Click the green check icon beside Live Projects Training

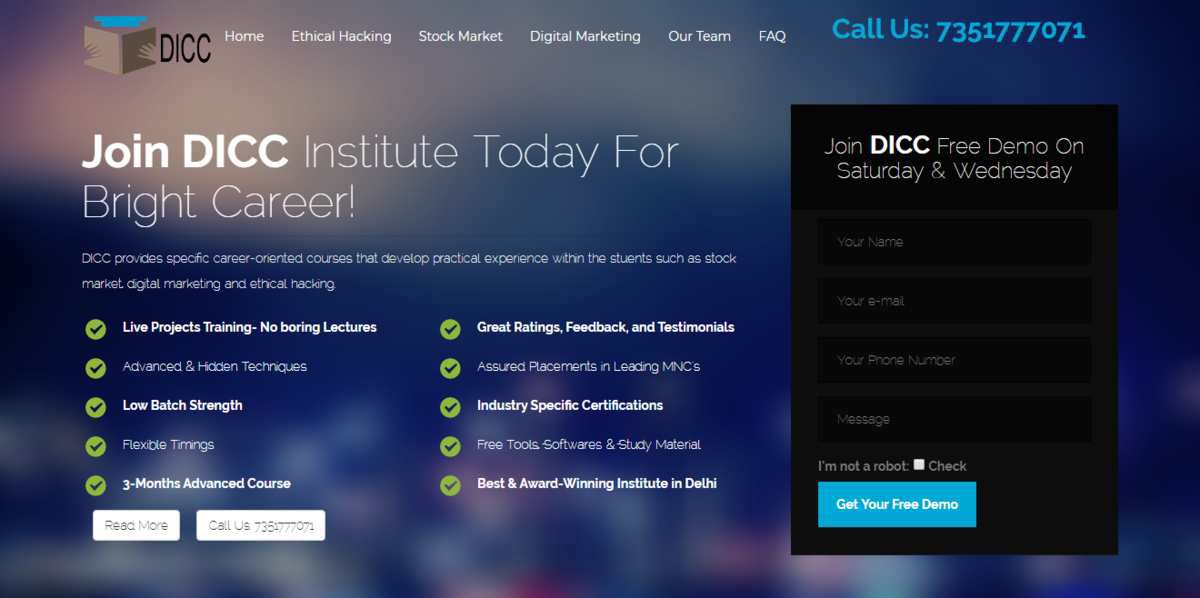pyautogui.click(x=96, y=329)
